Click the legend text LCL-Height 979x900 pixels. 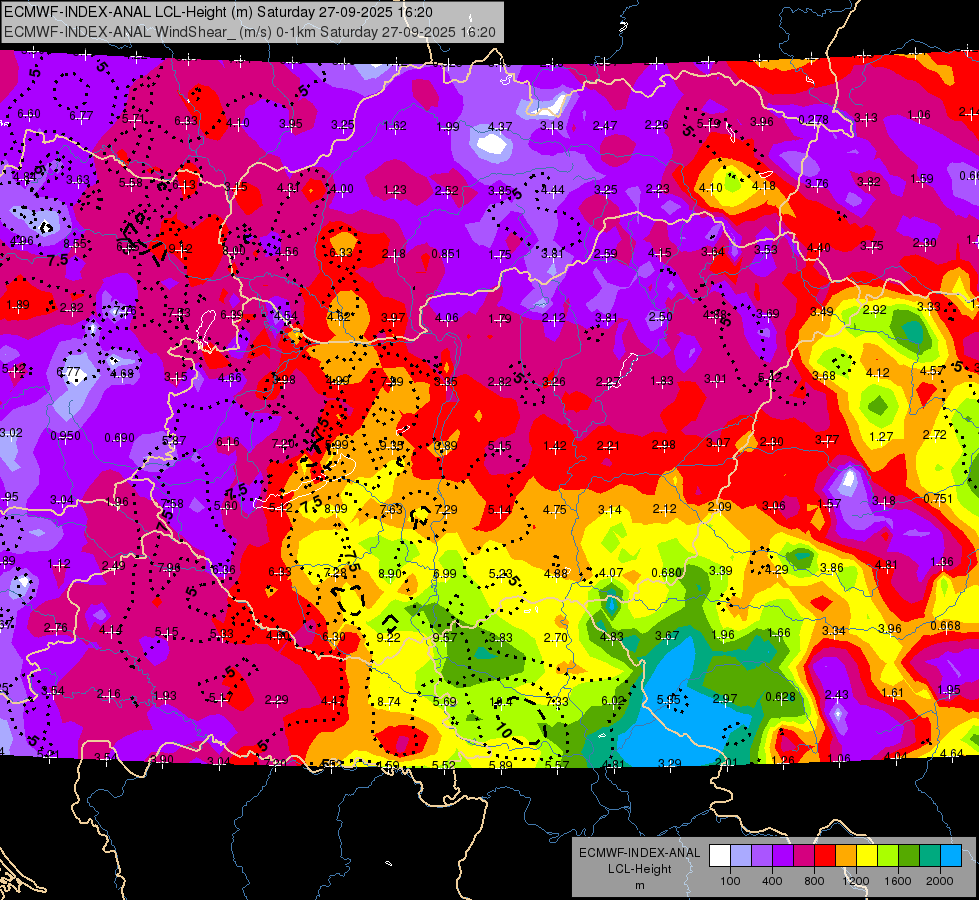(640, 869)
